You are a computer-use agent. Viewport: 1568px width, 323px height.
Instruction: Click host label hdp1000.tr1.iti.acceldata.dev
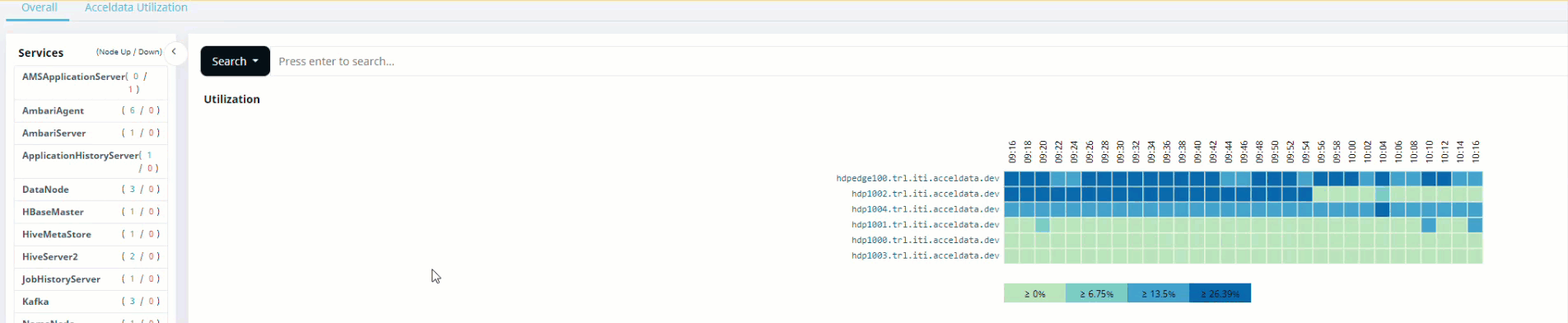(x=925, y=240)
